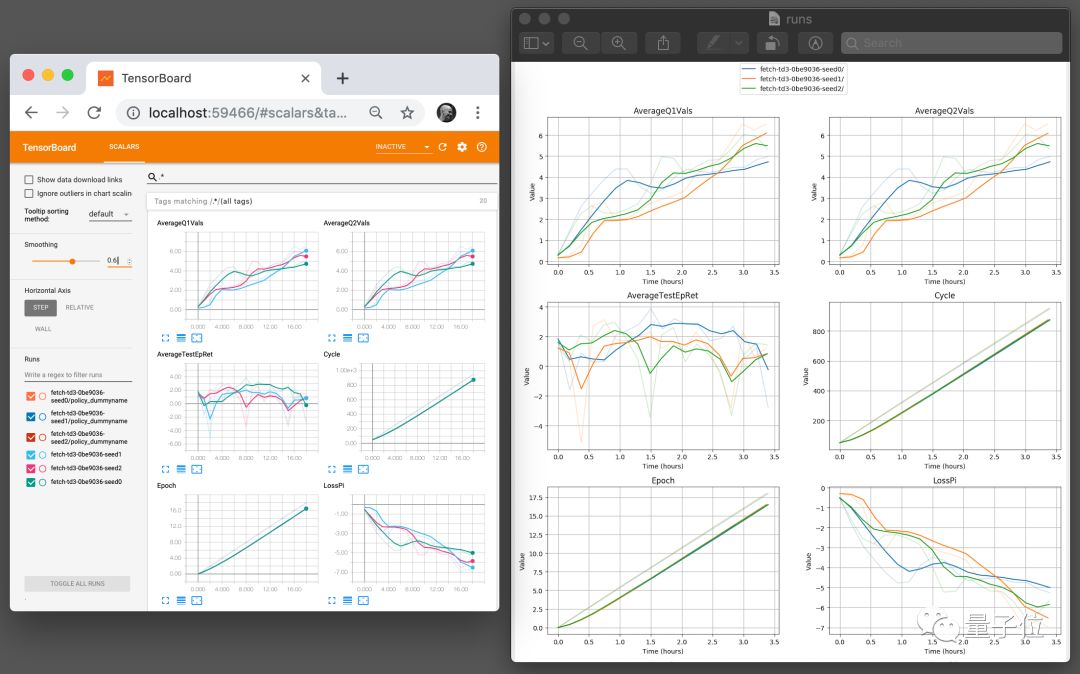Toggle log scale on AverageTestEpRet chart
Screen dimensions: 1080x674
tap(181, 469)
